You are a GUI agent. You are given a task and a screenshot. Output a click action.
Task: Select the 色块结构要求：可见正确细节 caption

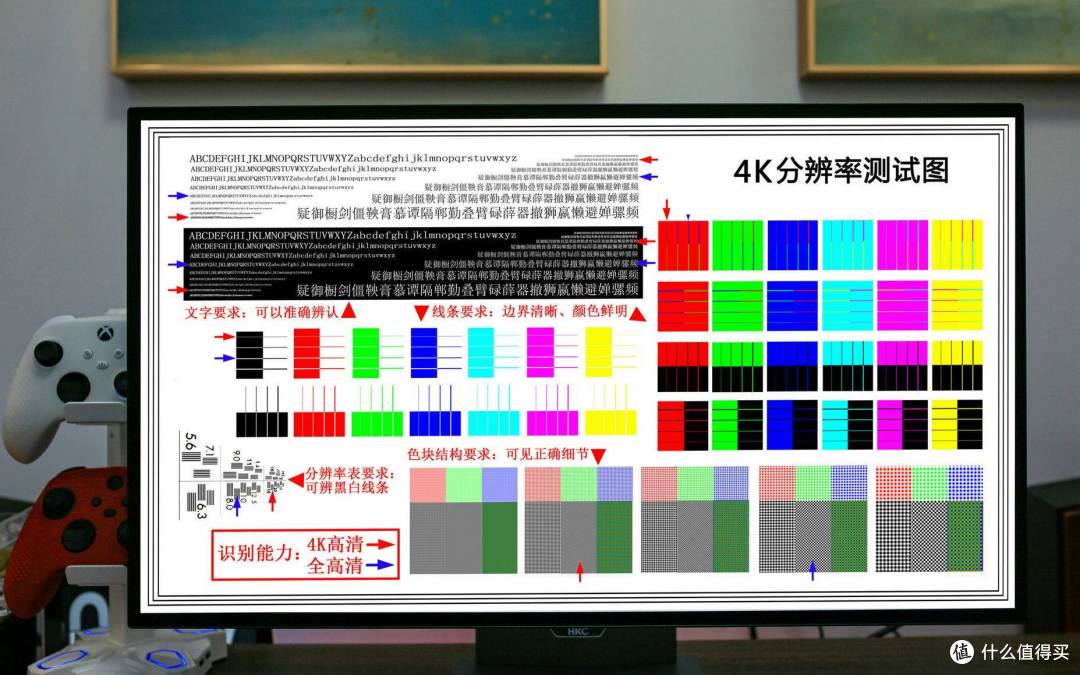[498, 455]
